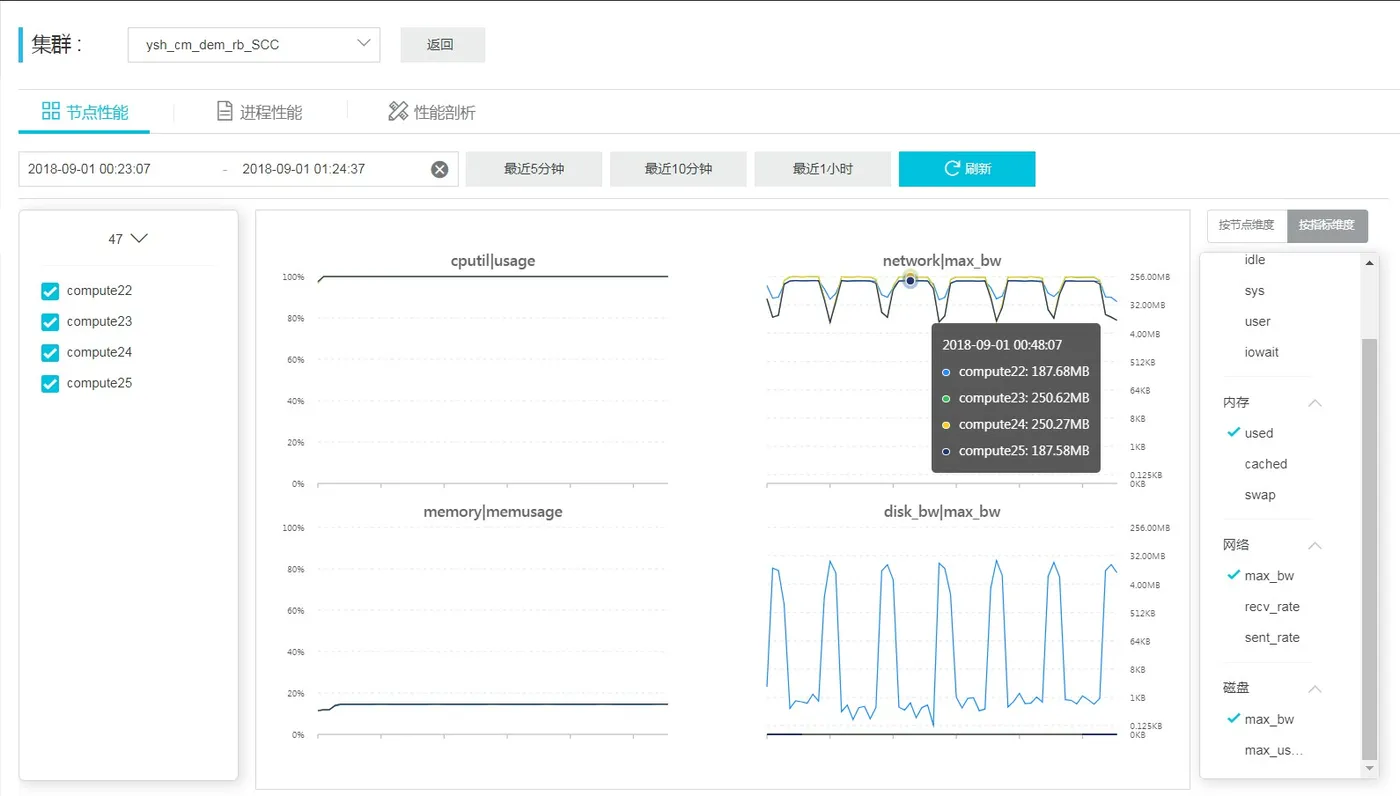Select the user CPU metric
This screenshot has width=1400, height=796.
pyautogui.click(x=1257, y=322)
